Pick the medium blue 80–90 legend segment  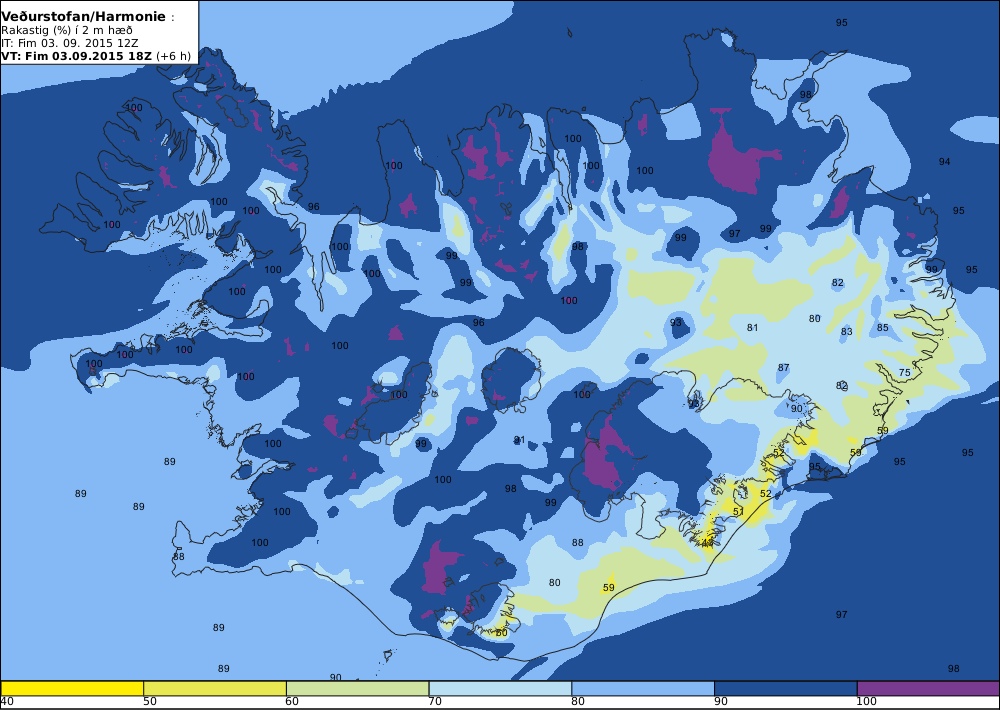(643, 688)
